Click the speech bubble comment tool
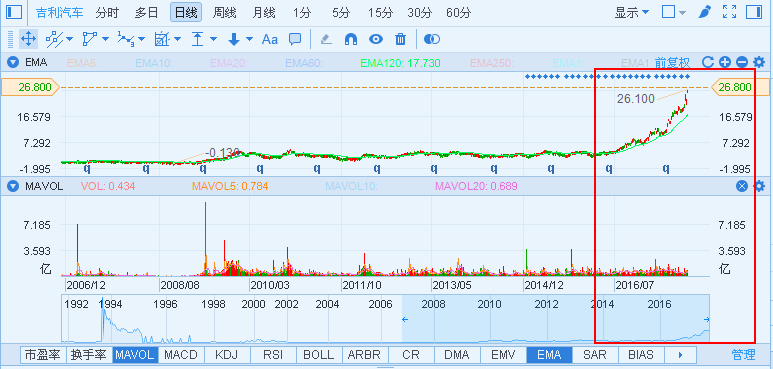 [x=295, y=39]
